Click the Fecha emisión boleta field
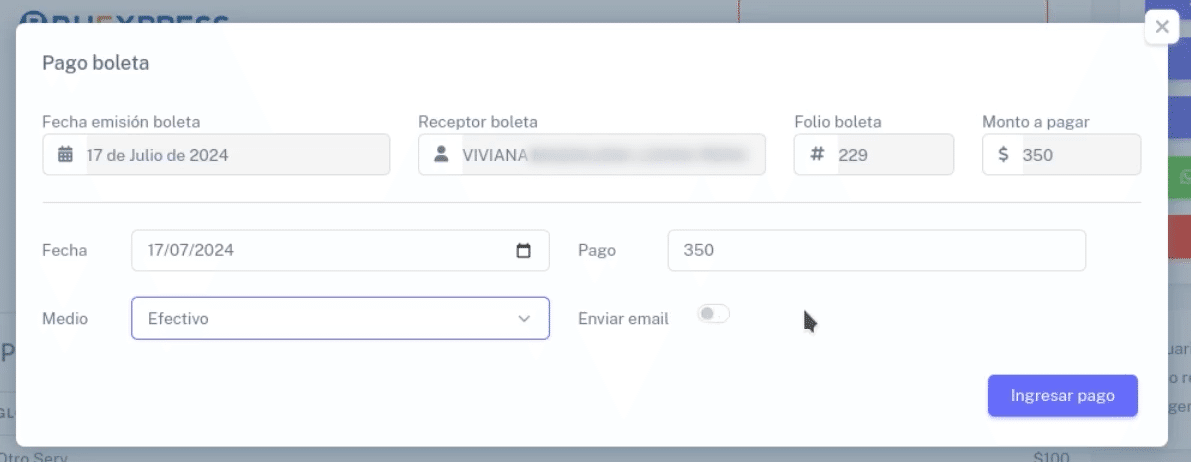1191x462 pixels. [x=216, y=155]
